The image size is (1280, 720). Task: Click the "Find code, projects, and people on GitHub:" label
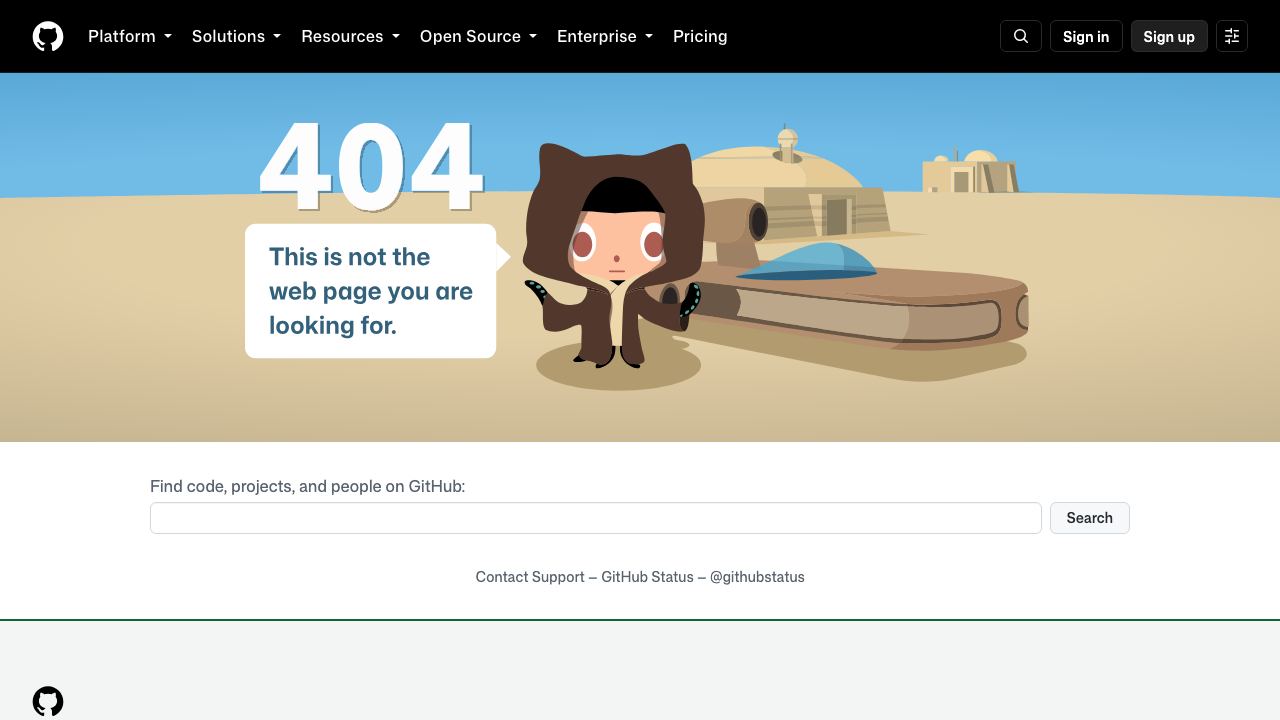click(x=308, y=486)
